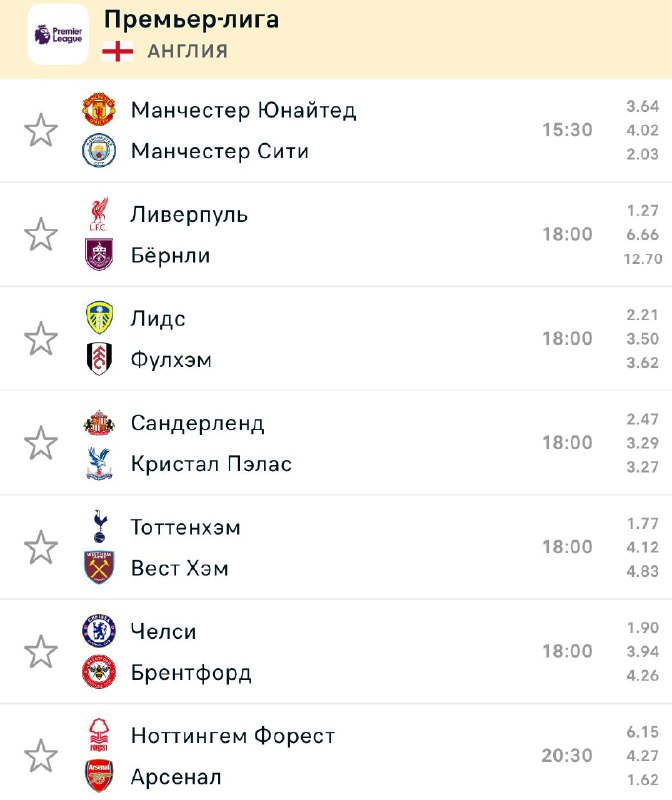Image resolution: width=672 pixels, height=800 pixels.
Task: Click the Leeds club crest
Action: 99,318
